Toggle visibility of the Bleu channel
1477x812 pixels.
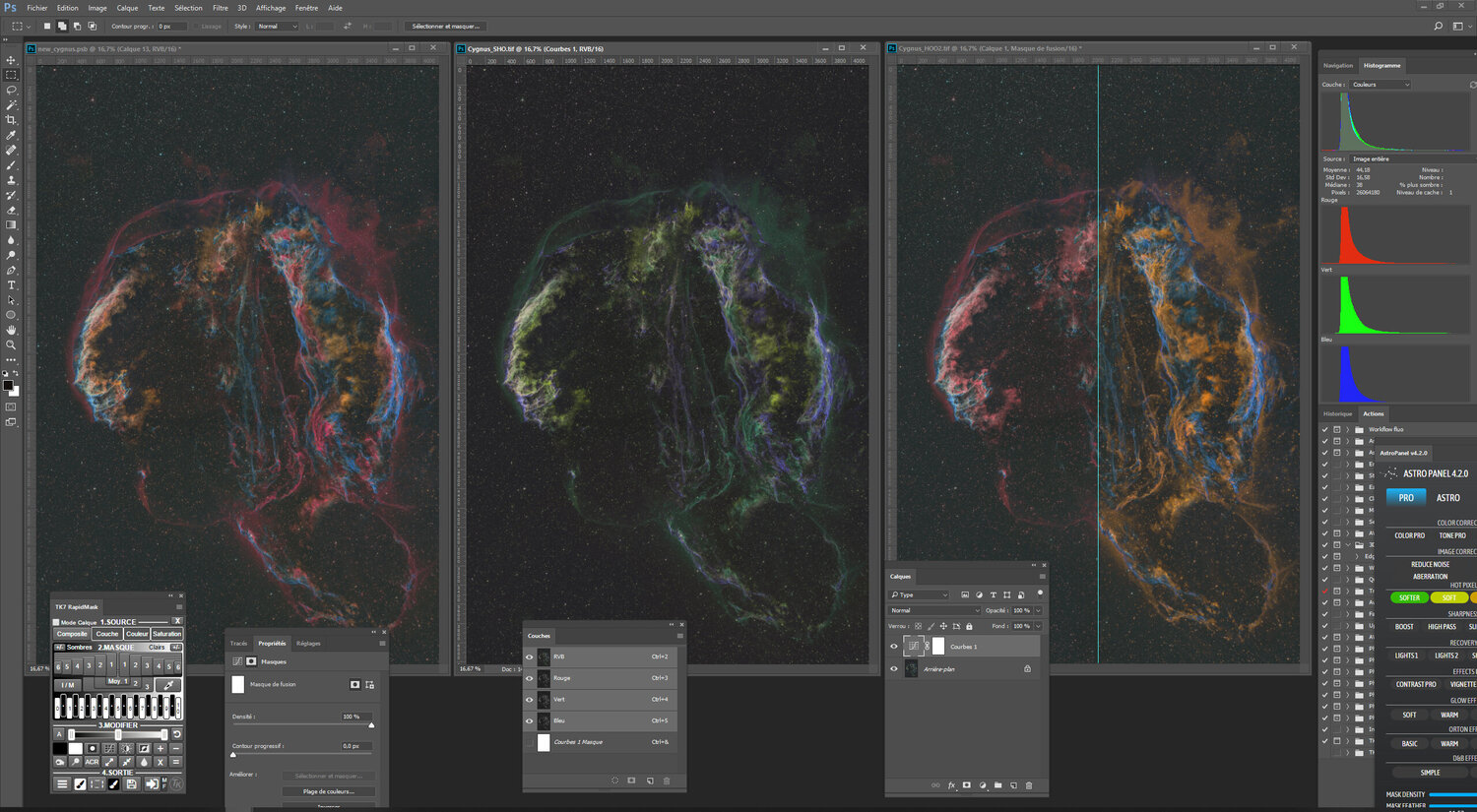click(530, 720)
